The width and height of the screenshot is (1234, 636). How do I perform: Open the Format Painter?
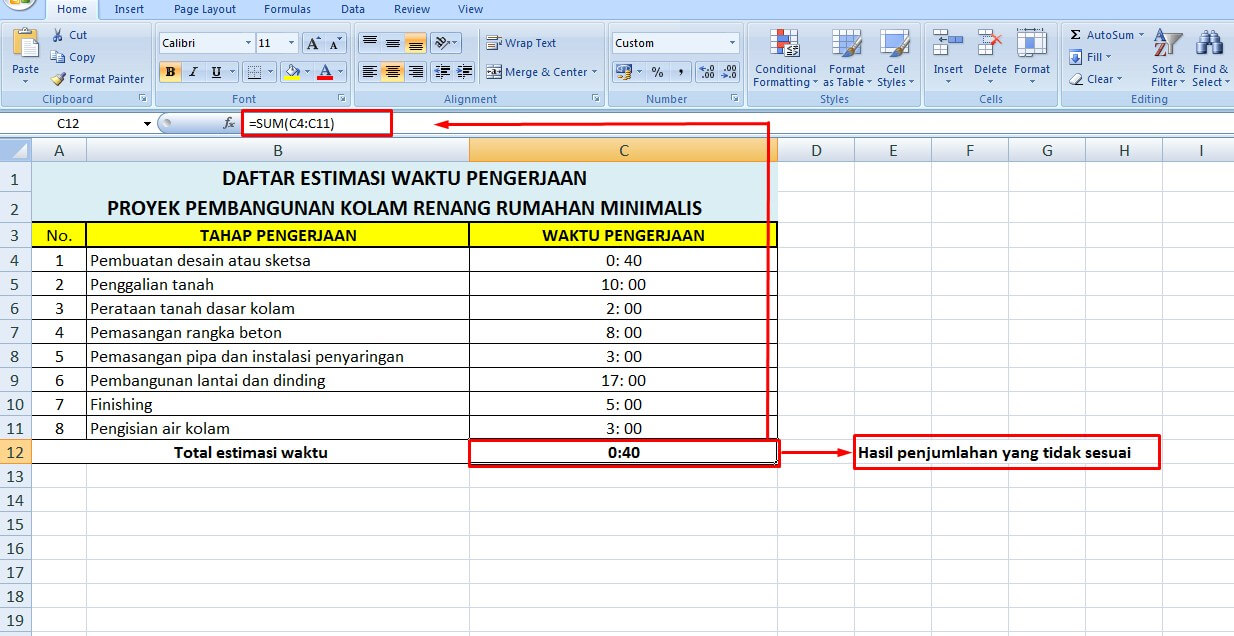pos(96,79)
